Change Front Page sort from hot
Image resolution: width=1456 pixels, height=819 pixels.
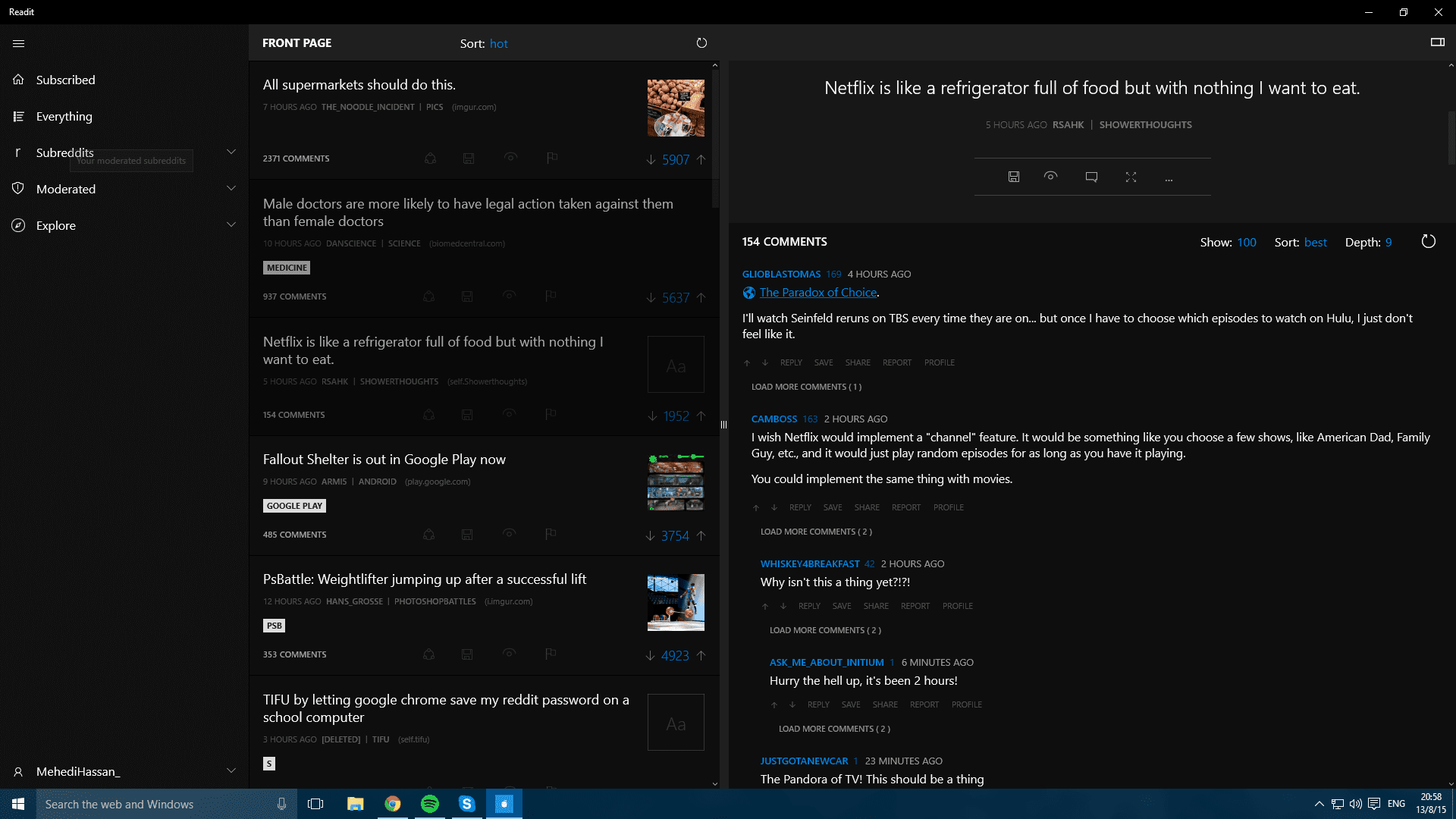point(498,44)
